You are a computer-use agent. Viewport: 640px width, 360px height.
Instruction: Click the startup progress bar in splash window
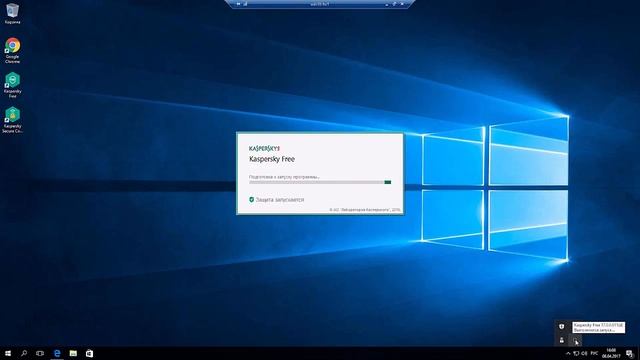[x=320, y=182]
